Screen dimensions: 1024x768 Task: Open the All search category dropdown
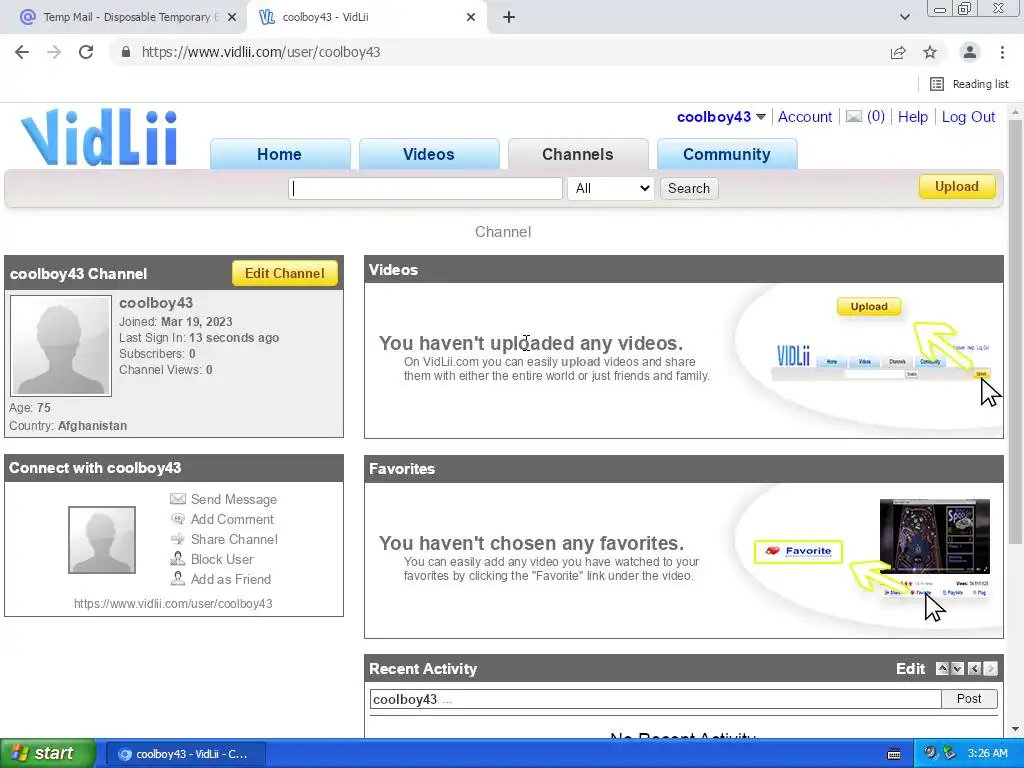pyautogui.click(x=611, y=188)
